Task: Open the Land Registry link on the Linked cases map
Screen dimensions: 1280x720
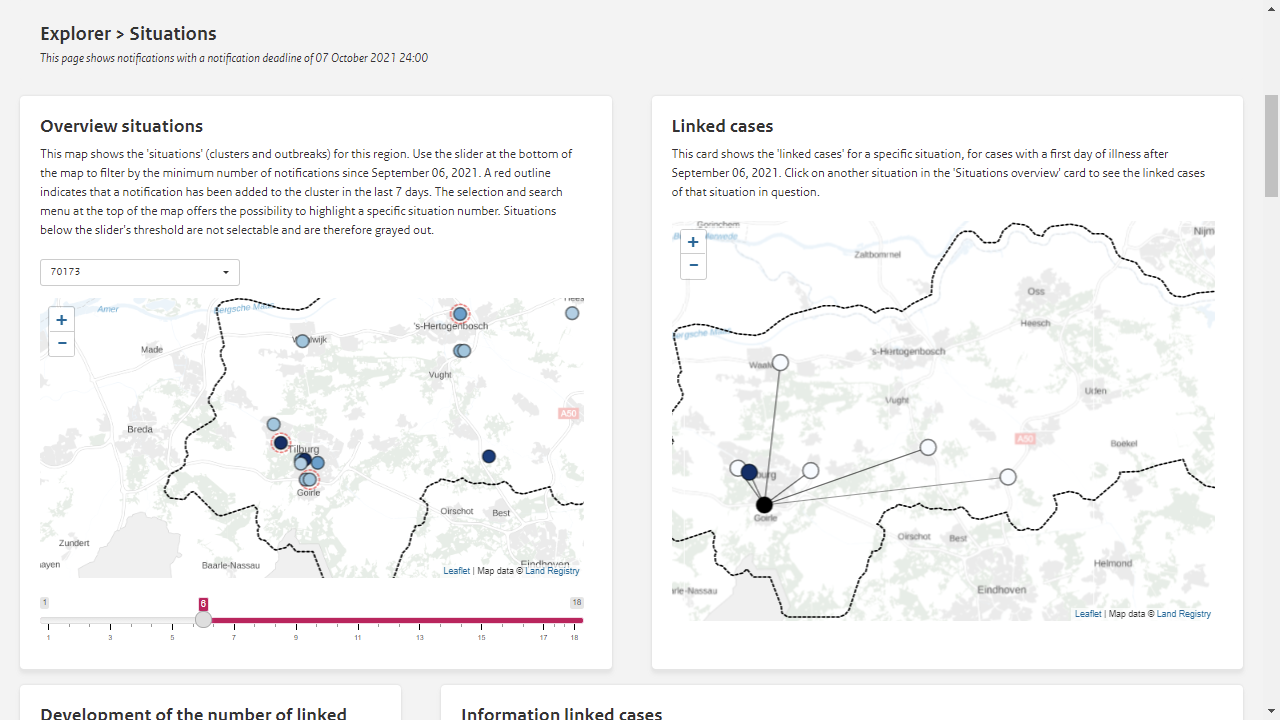Action: (x=1184, y=613)
